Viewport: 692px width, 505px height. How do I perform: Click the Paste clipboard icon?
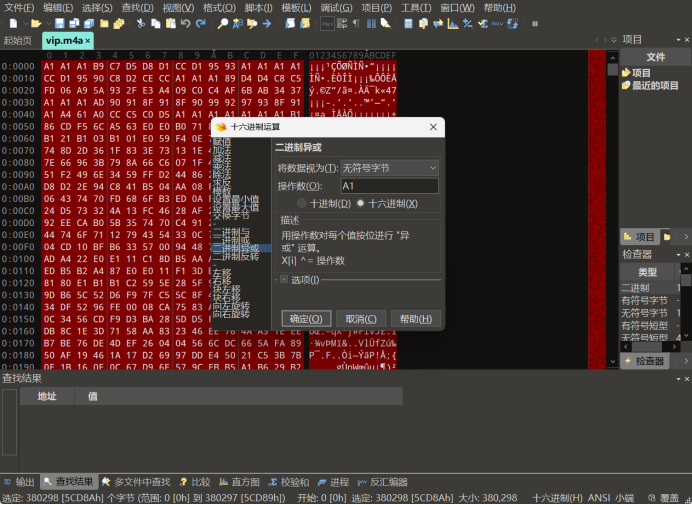pyautogui.click(x=170, y=23)
